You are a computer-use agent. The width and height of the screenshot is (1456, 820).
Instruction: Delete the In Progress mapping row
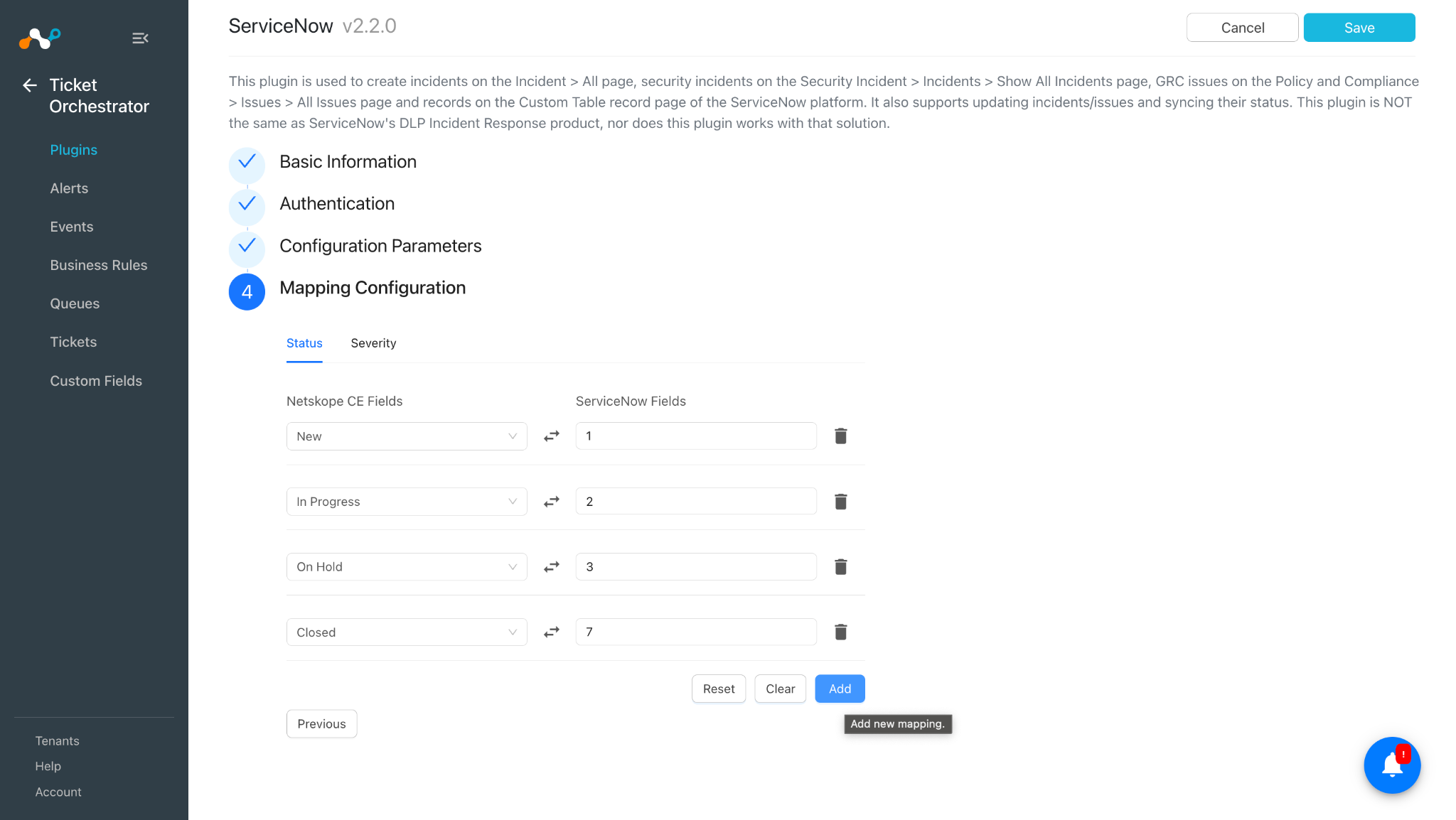[x=840, y=502]
